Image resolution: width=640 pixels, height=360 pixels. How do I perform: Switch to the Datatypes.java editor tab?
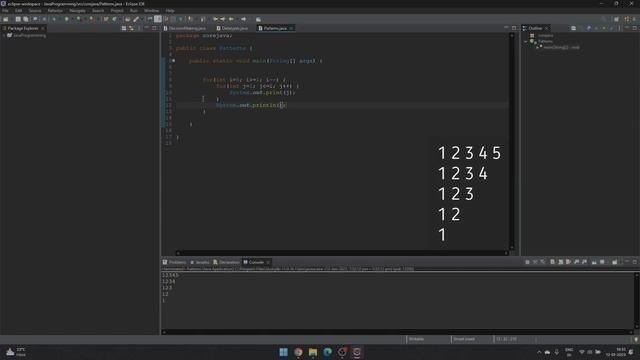(x=232, y=28)
